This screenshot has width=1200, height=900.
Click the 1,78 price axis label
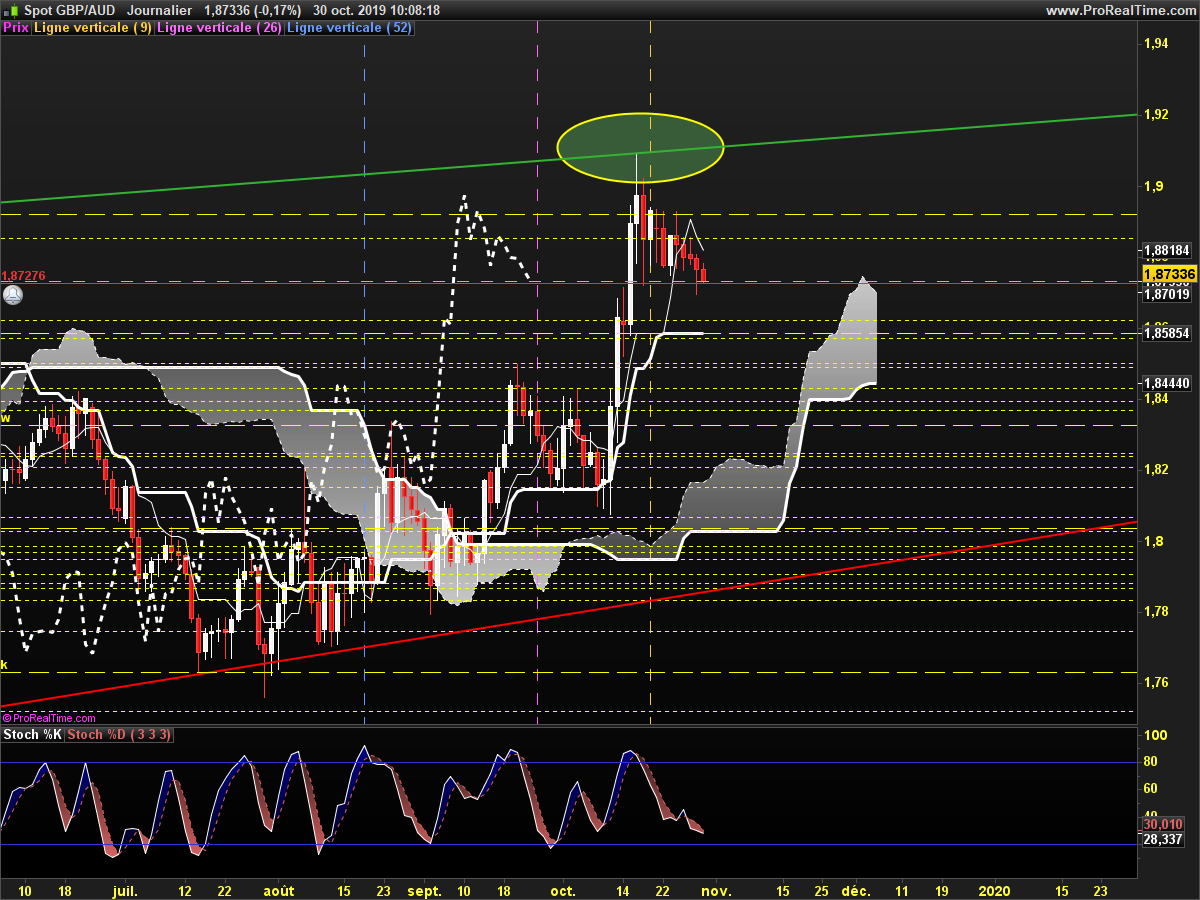1156,611
